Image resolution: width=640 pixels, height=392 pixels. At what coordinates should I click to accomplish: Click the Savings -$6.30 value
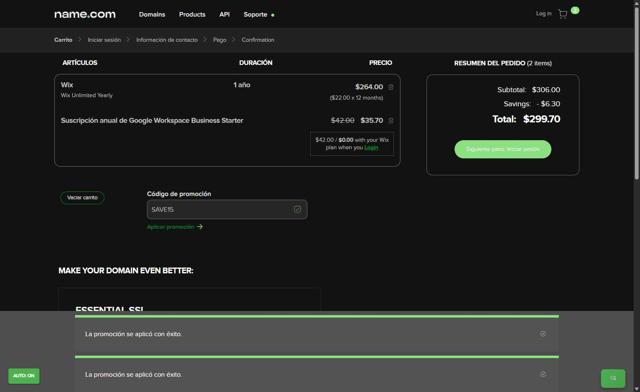pos(548,104)
